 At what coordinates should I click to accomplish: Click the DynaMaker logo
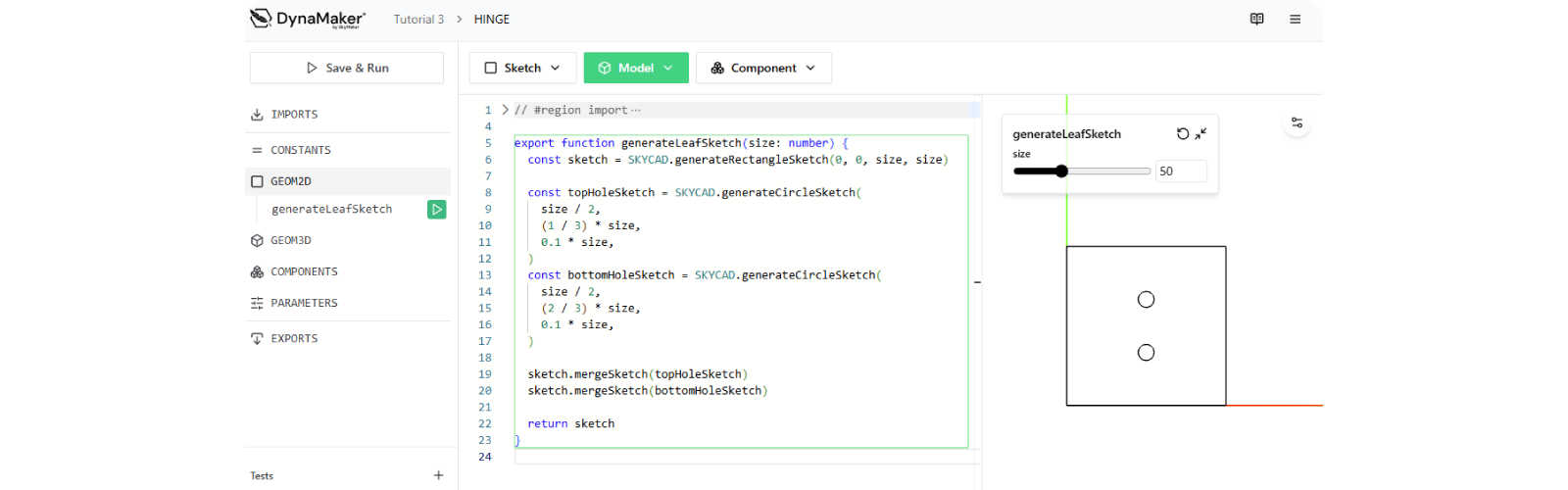(307, 19)
